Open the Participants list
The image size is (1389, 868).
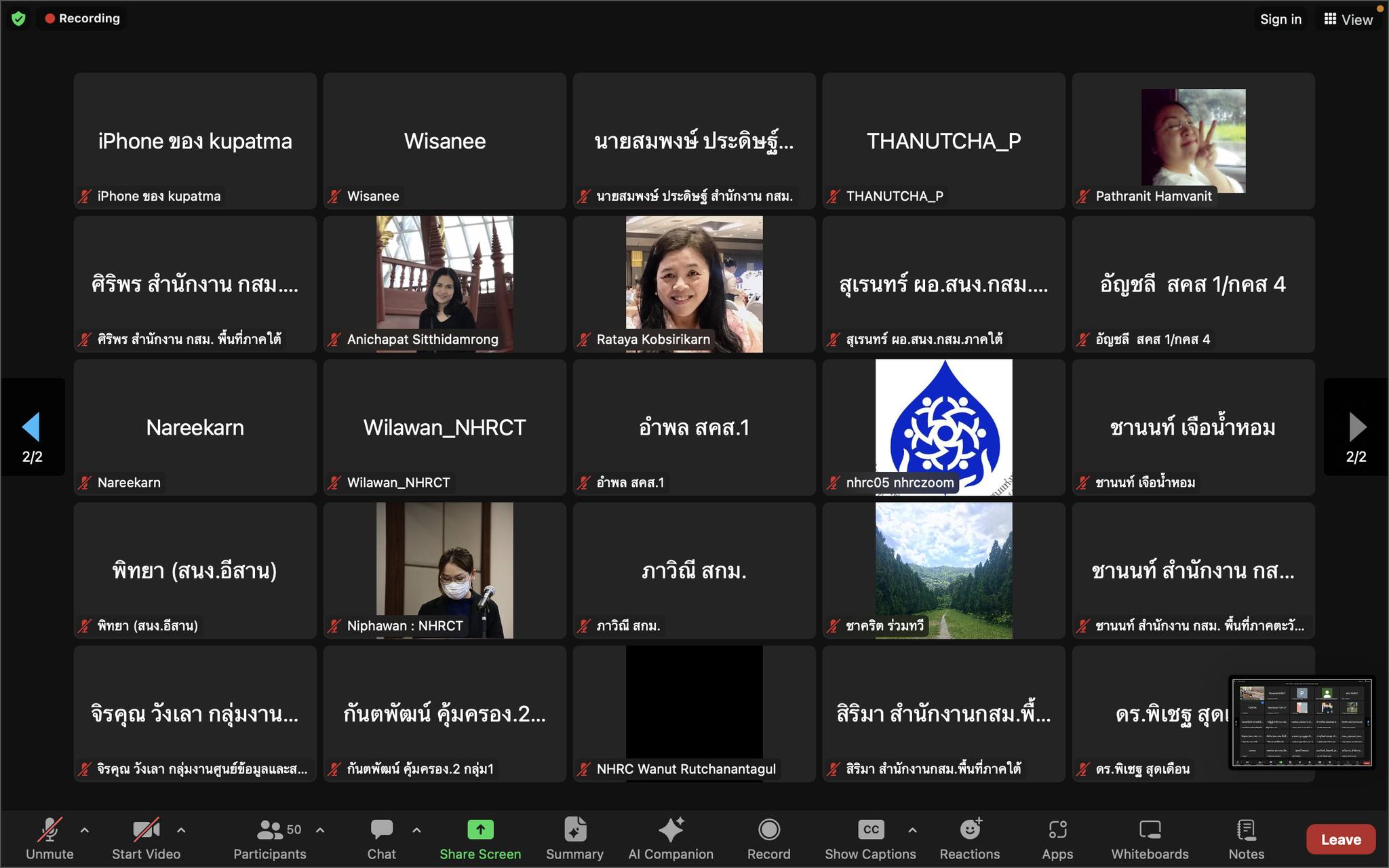[270, 838]
